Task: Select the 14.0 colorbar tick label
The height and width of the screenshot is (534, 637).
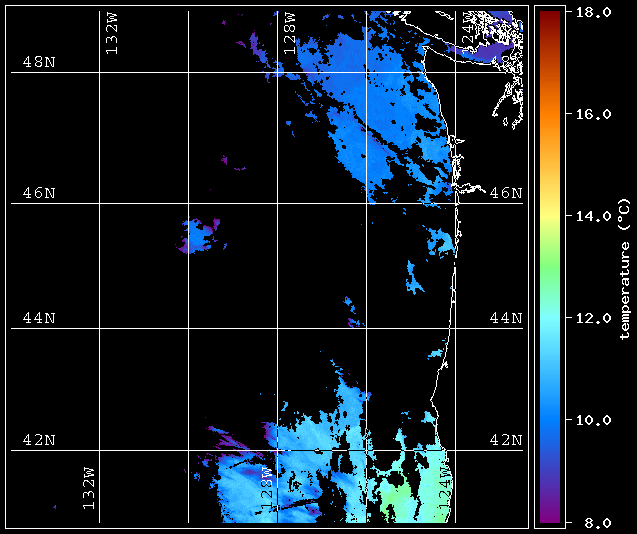Action: pos(590,216)
